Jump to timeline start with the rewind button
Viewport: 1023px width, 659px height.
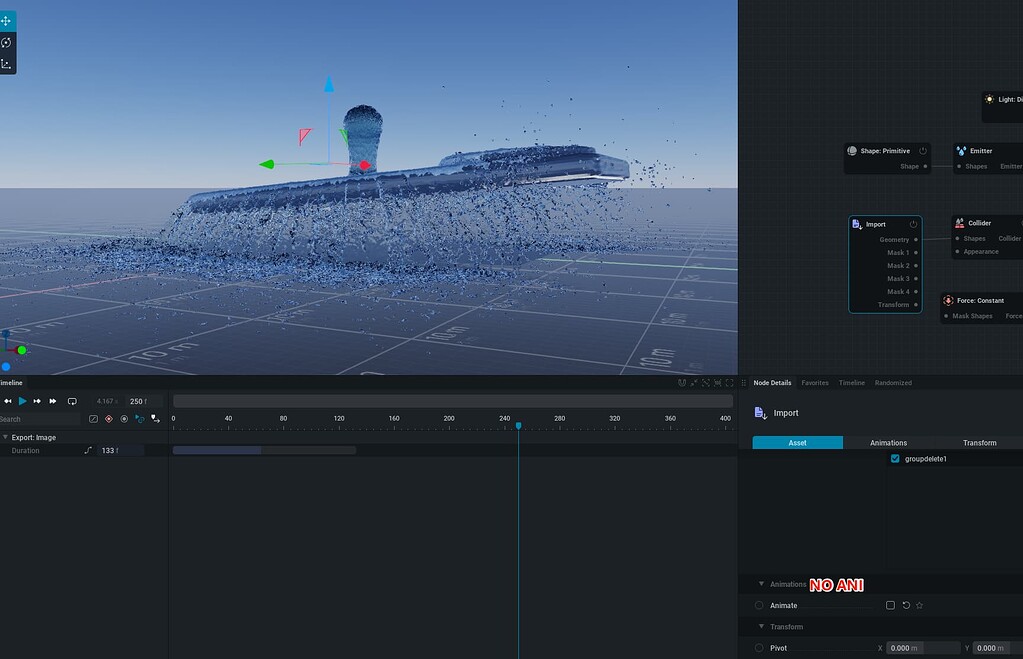point(7,400)
